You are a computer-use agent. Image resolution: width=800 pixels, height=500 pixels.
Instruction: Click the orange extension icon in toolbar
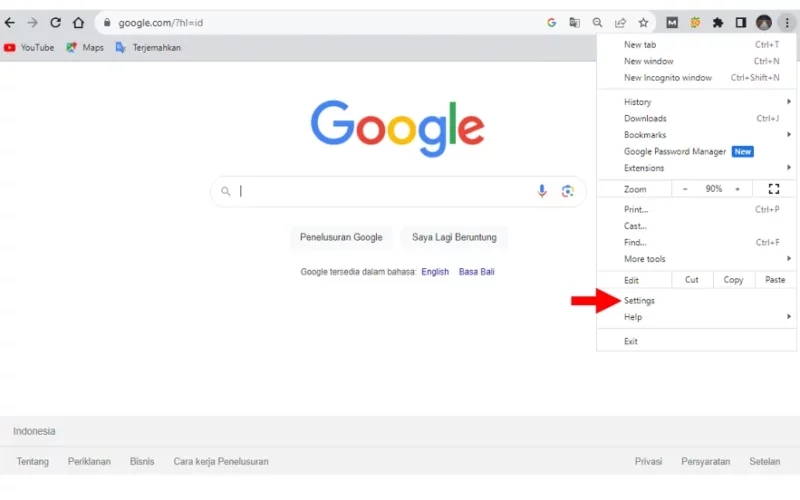tap(695, 22)
